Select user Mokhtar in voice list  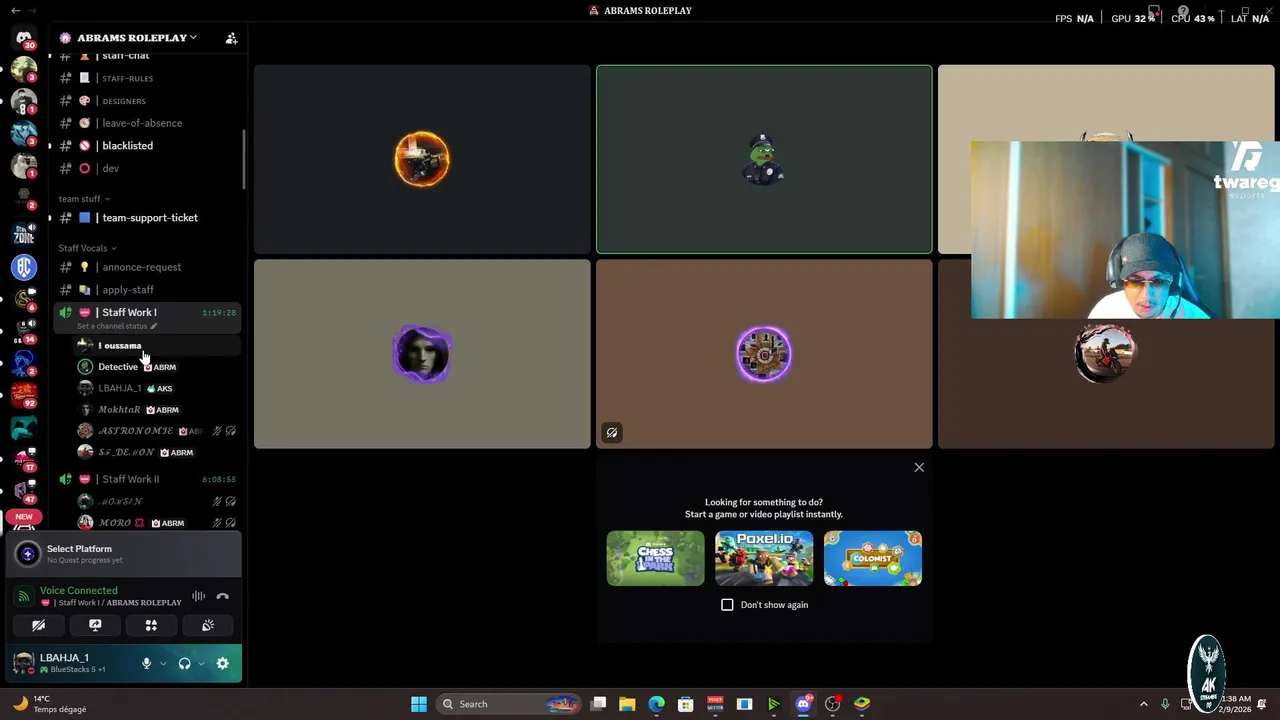(157, 410)
